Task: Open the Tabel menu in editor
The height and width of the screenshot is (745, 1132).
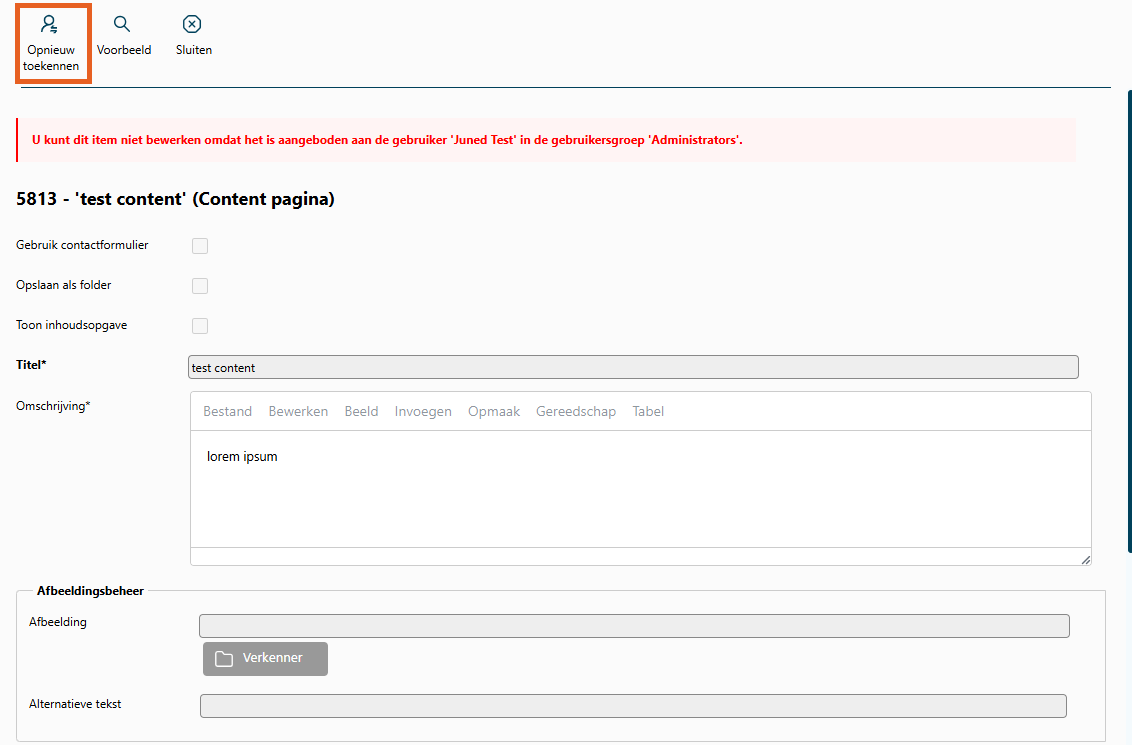Action: click(648, 411)
